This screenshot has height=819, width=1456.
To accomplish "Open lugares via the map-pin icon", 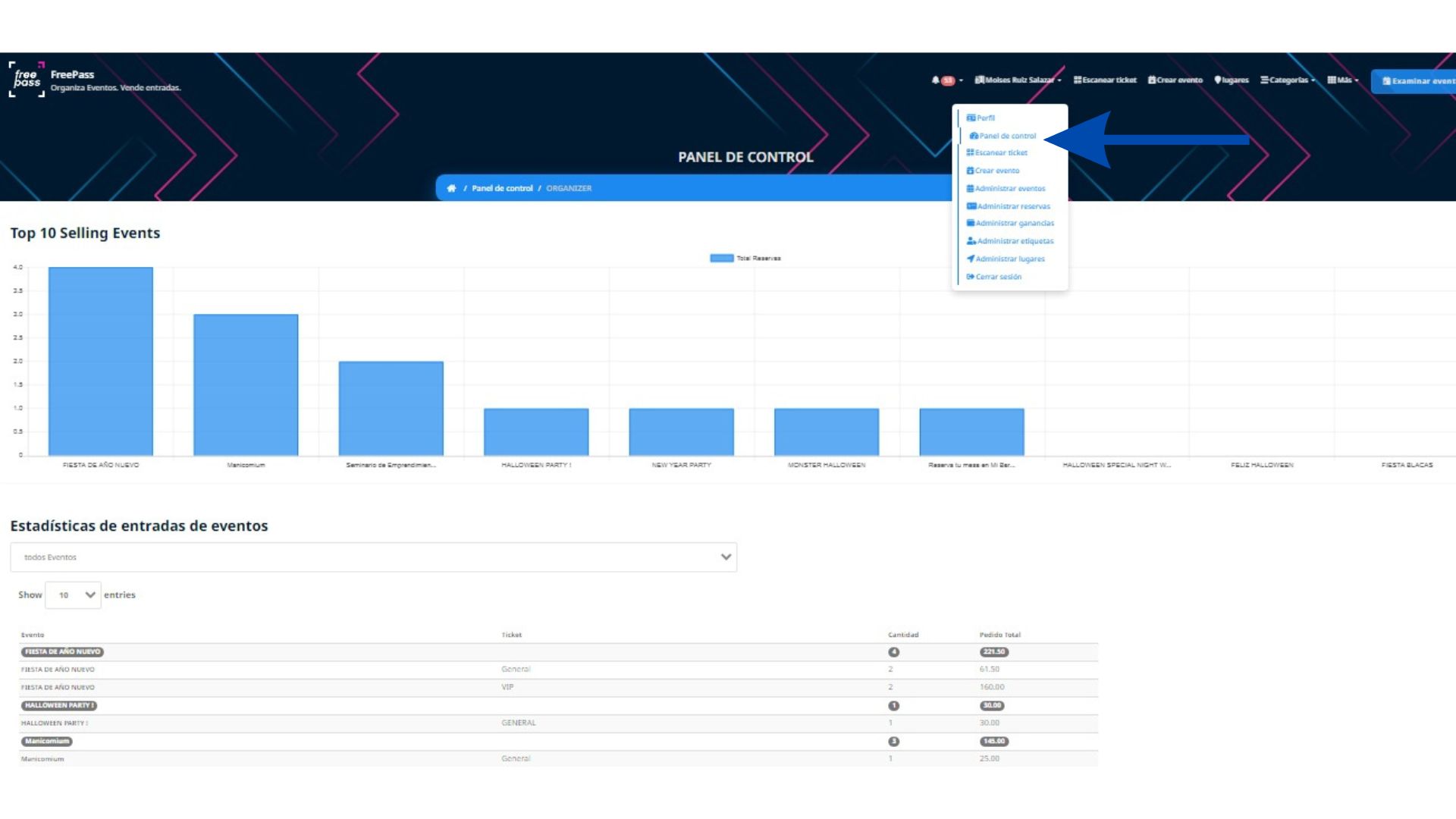I will 1217,80.
